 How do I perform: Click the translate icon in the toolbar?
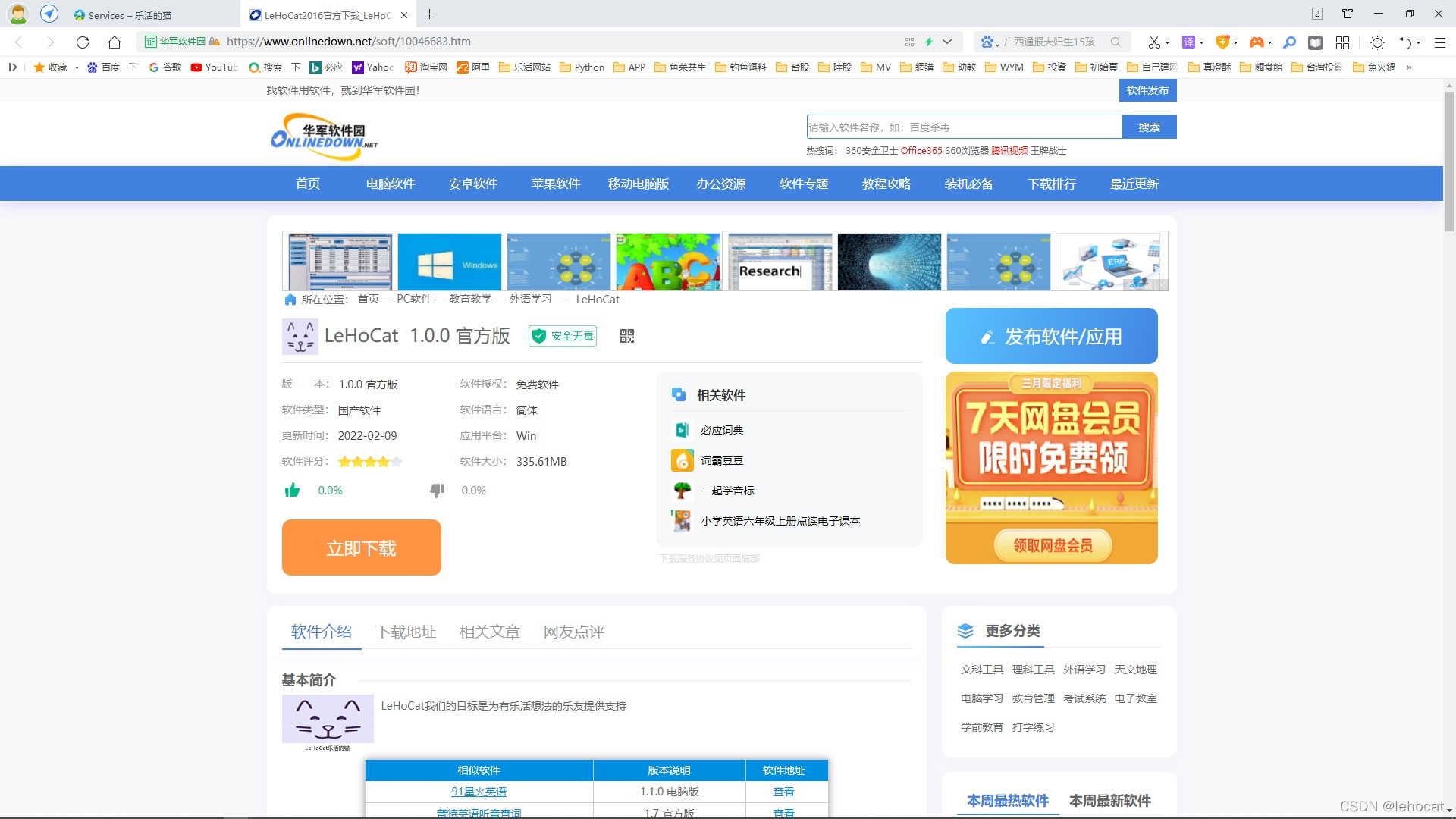pyautogui.click(x=1188, y=42)
